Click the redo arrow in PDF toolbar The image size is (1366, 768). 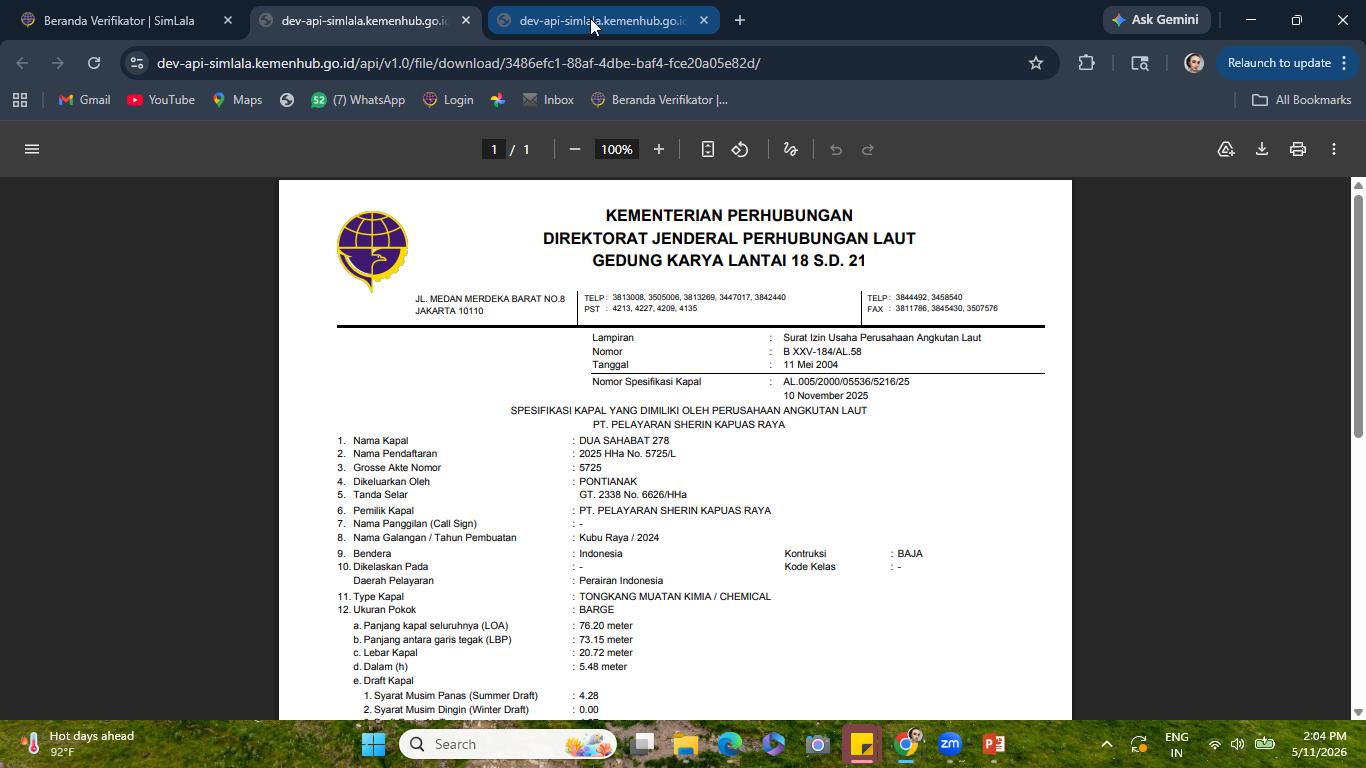click(x=868, y=149)
